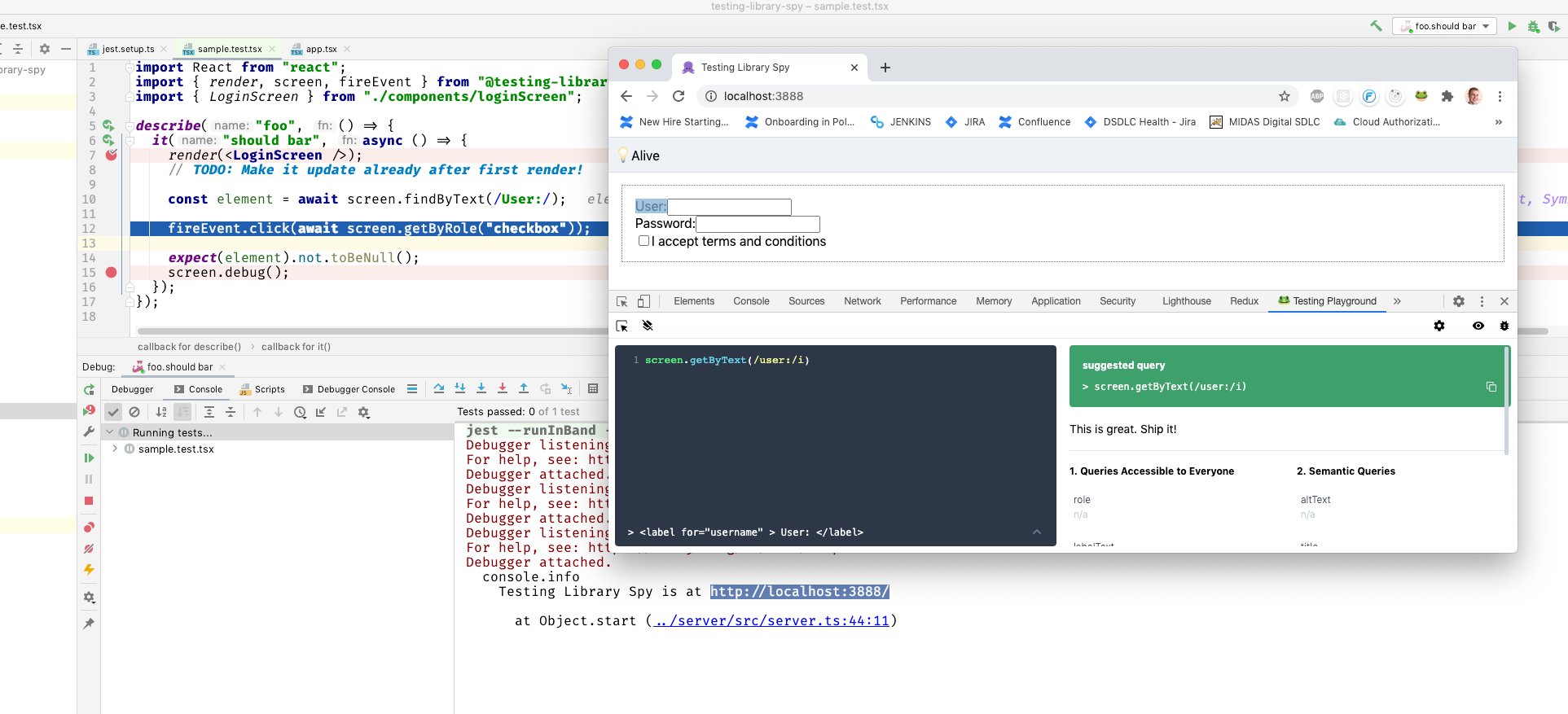Click the Import Tests icon in the test toolbar
This screenshot has width=1568, height=714.
point(321,412)
